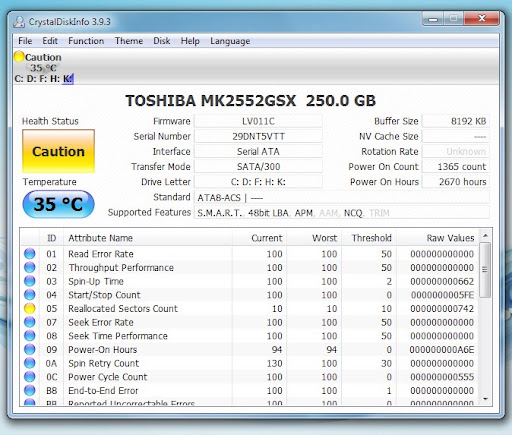
Task: Open the File menu
Action: click(25, 41)
